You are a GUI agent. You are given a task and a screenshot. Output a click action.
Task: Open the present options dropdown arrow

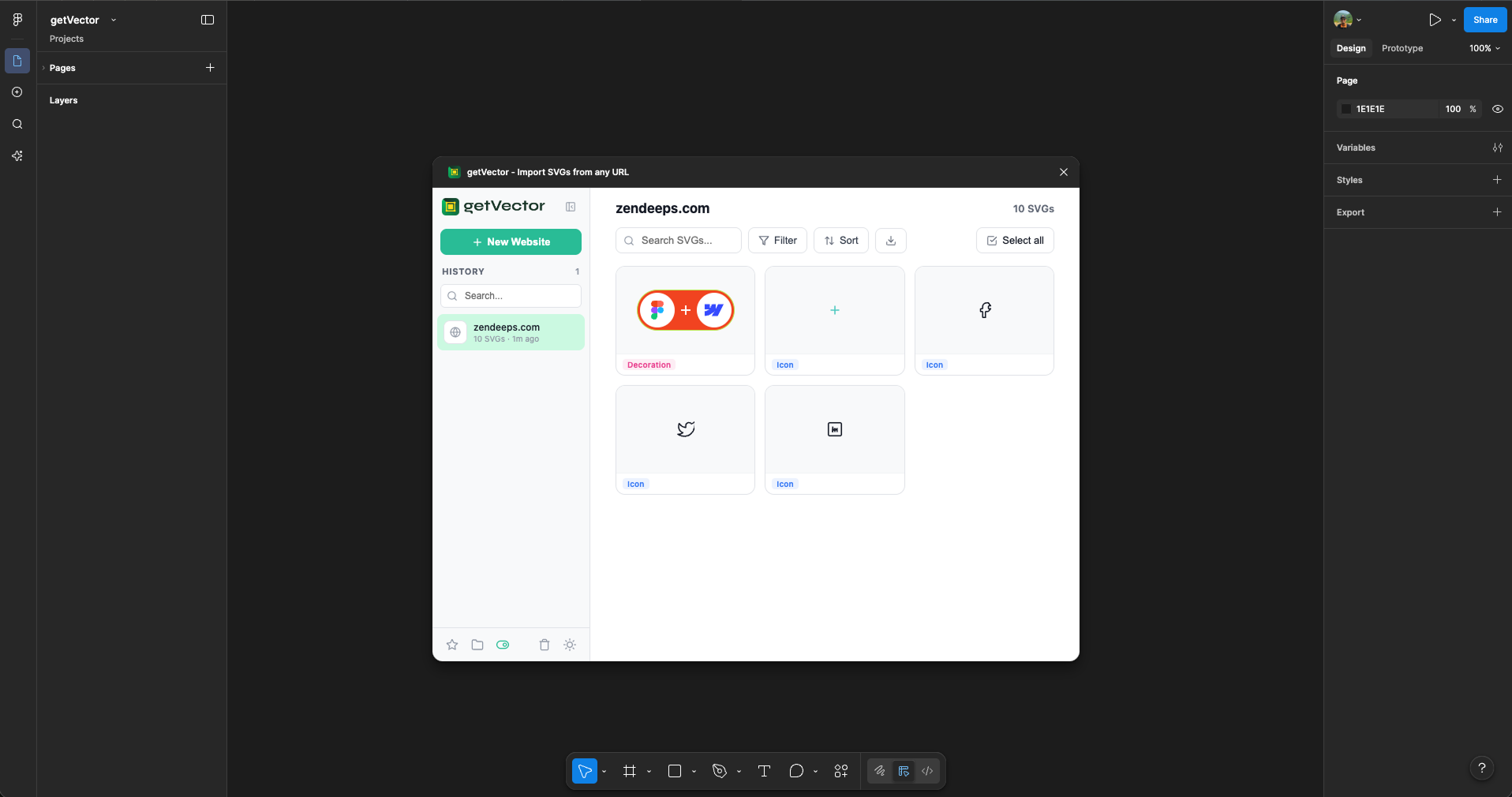(1454, 20)
